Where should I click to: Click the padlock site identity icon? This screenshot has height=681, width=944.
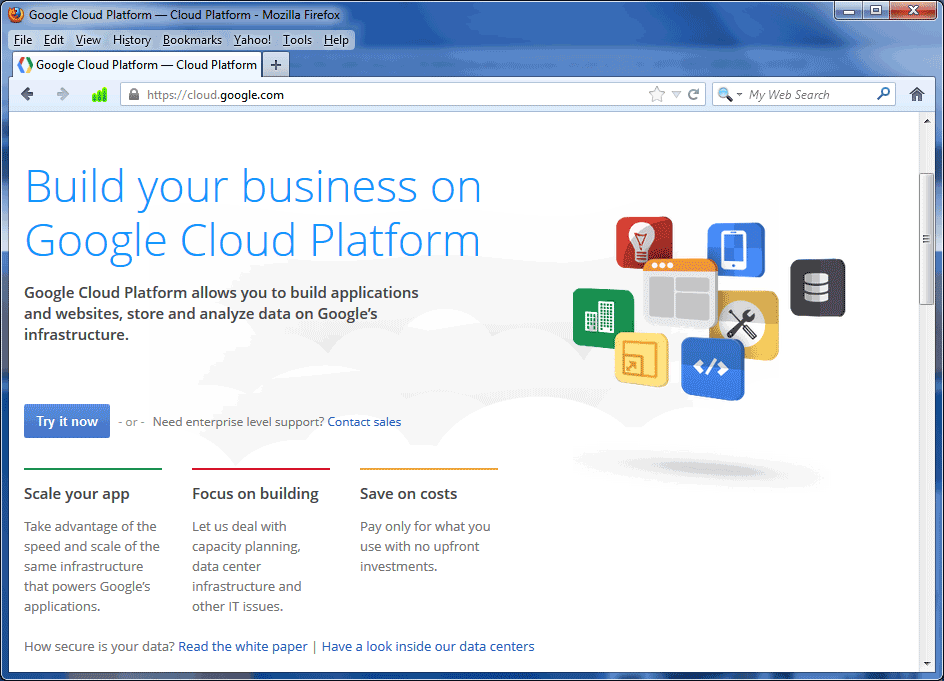[x=134, y=95]
